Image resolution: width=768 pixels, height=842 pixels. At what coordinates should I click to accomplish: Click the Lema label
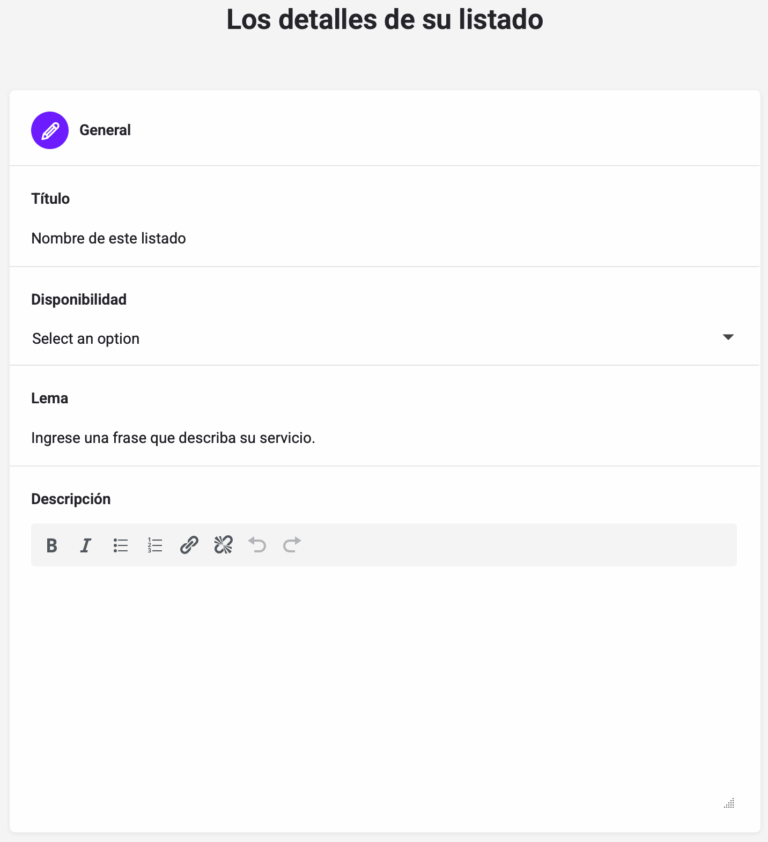[49, 398]
